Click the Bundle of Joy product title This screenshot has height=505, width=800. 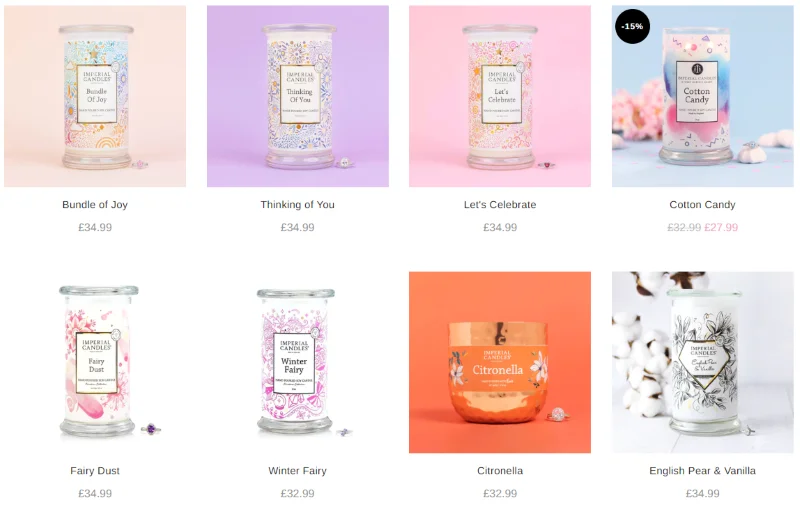tap(95, 205)
